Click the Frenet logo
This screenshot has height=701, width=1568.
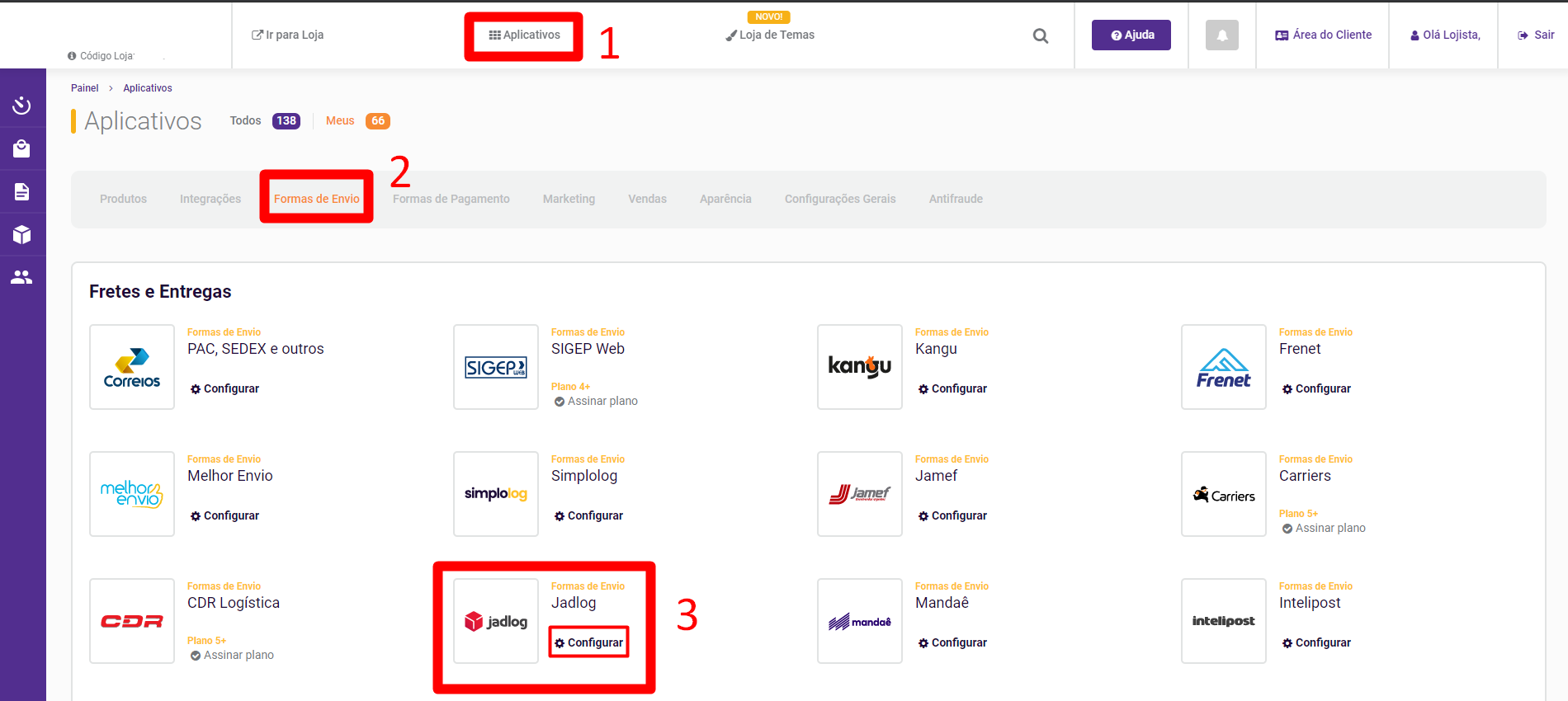pos(1224,367)
